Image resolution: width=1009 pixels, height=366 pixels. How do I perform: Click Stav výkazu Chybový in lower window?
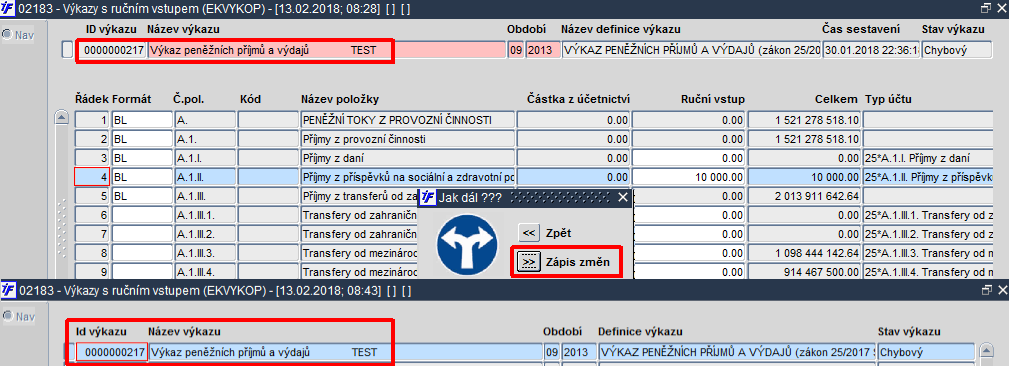click(x=926, y=352)
